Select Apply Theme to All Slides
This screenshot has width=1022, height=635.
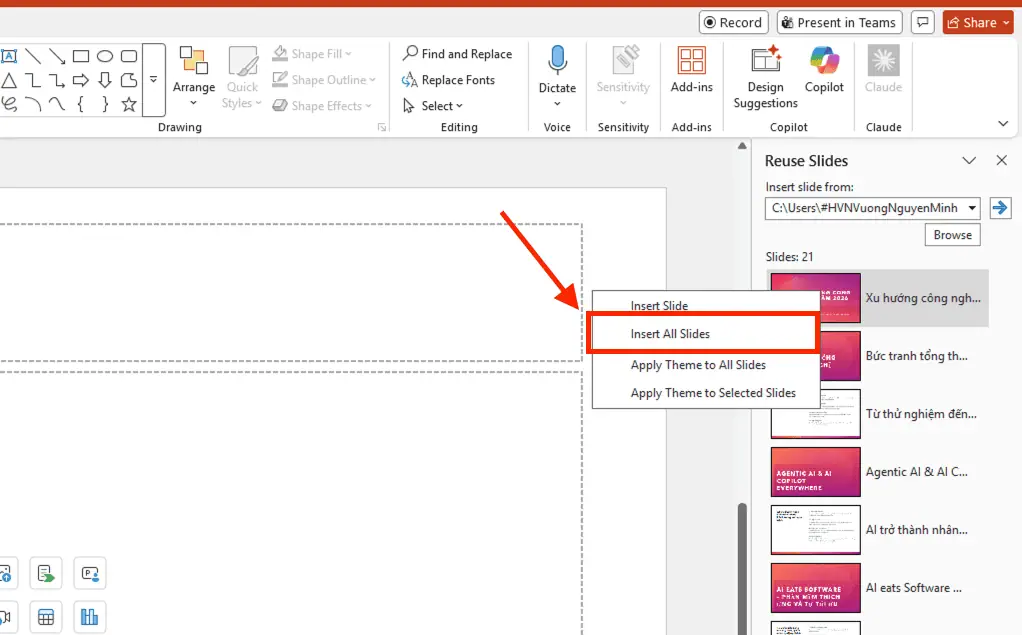click(x=705, y=365)
